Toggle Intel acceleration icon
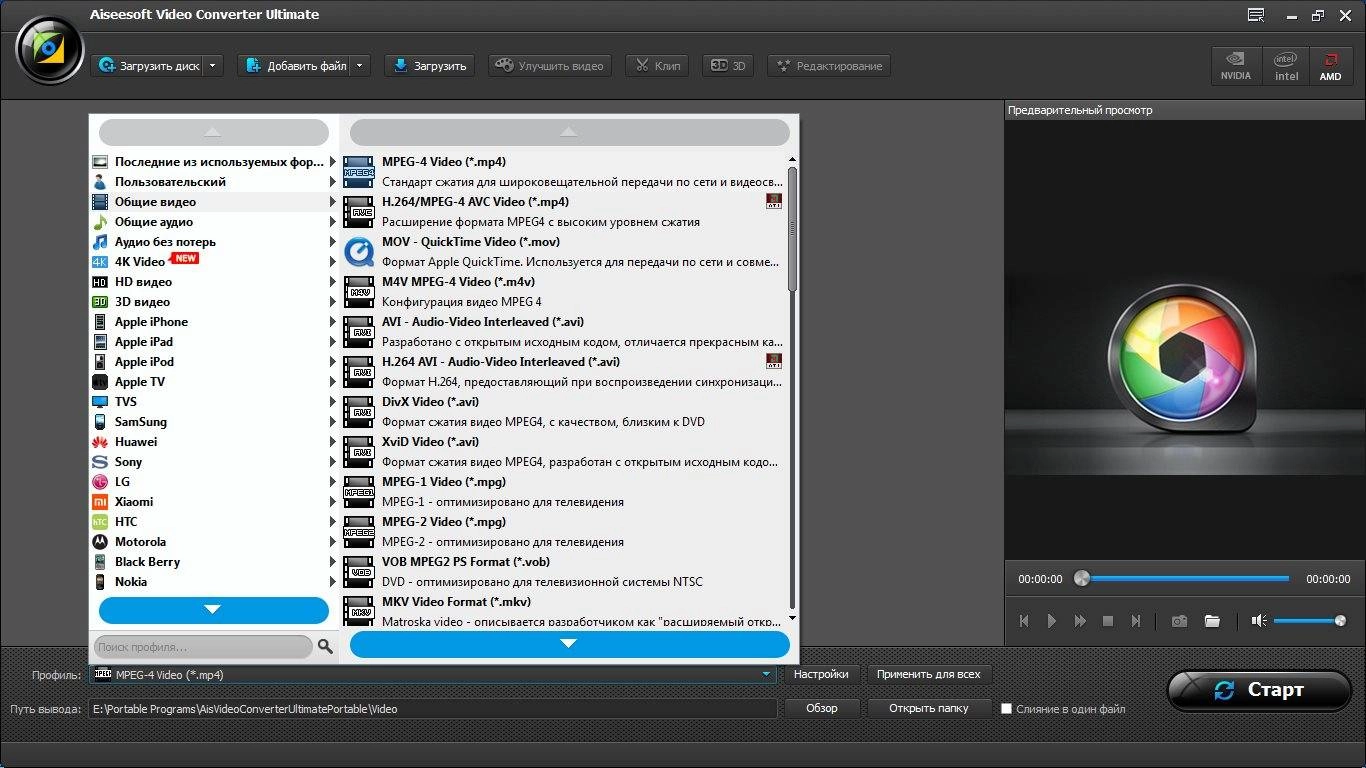The image size is (1366, 768). (x=1287, y=67)
